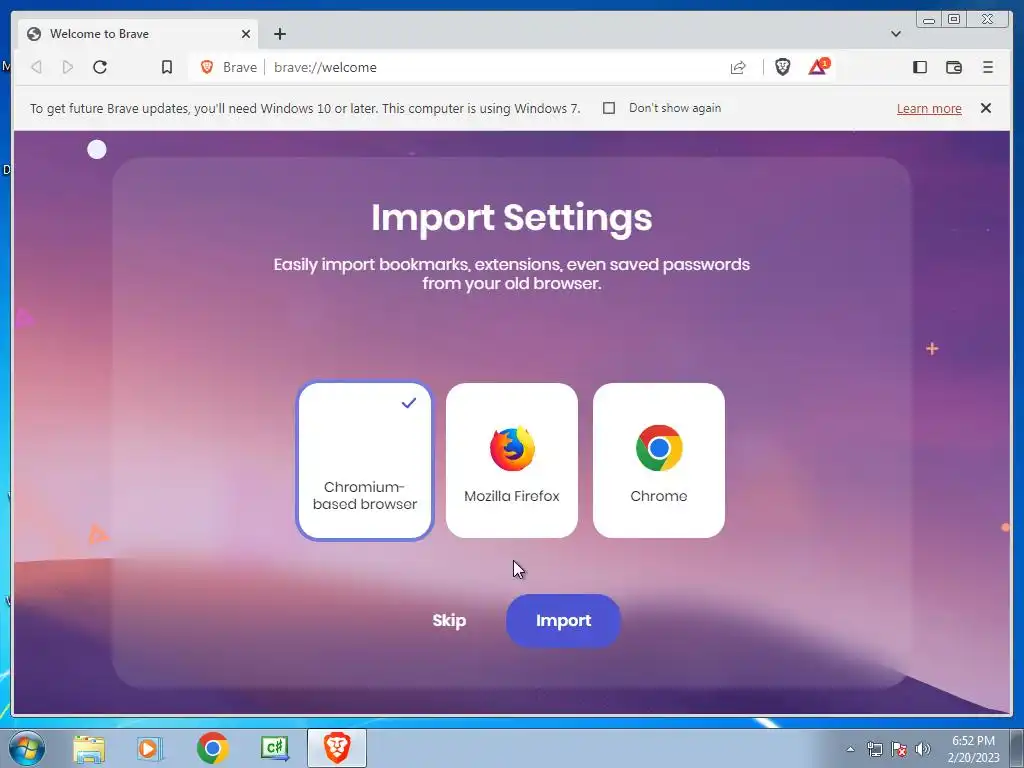Click the back navigation arrow
Screen dimensions: 1024x768
point(37,67)
